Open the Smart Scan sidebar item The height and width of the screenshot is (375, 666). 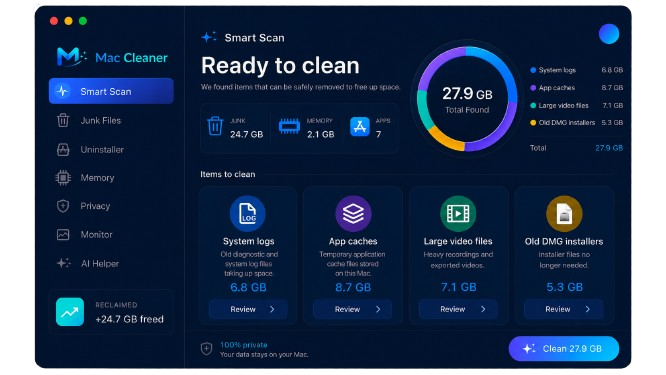tap(111, 91)
